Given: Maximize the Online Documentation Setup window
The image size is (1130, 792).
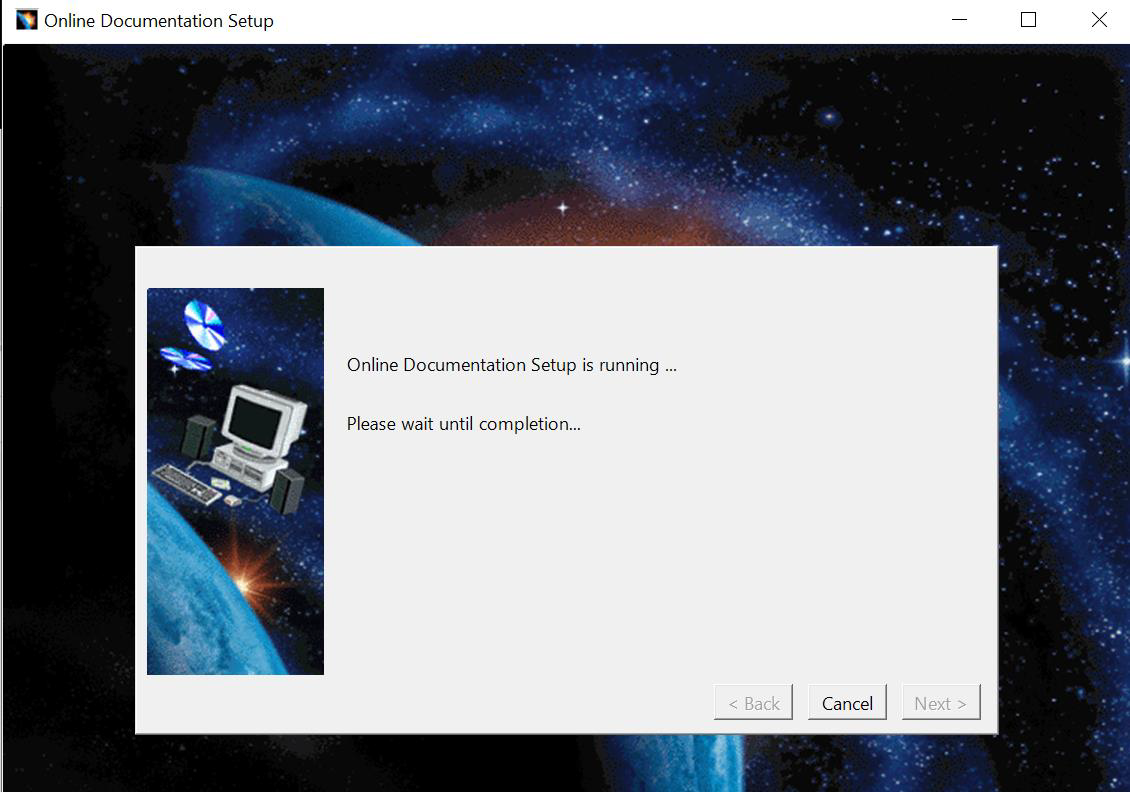Looking at the screenshot, I should (x=1028, y=20).
